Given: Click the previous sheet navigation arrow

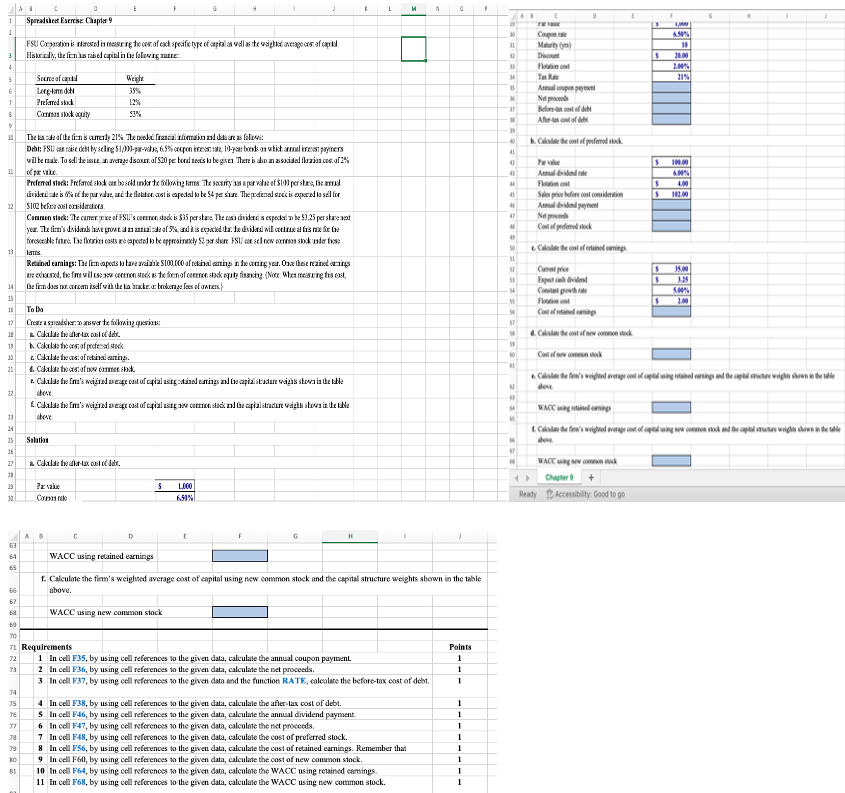Looking at the screenshot, I should tap(517, 478).
